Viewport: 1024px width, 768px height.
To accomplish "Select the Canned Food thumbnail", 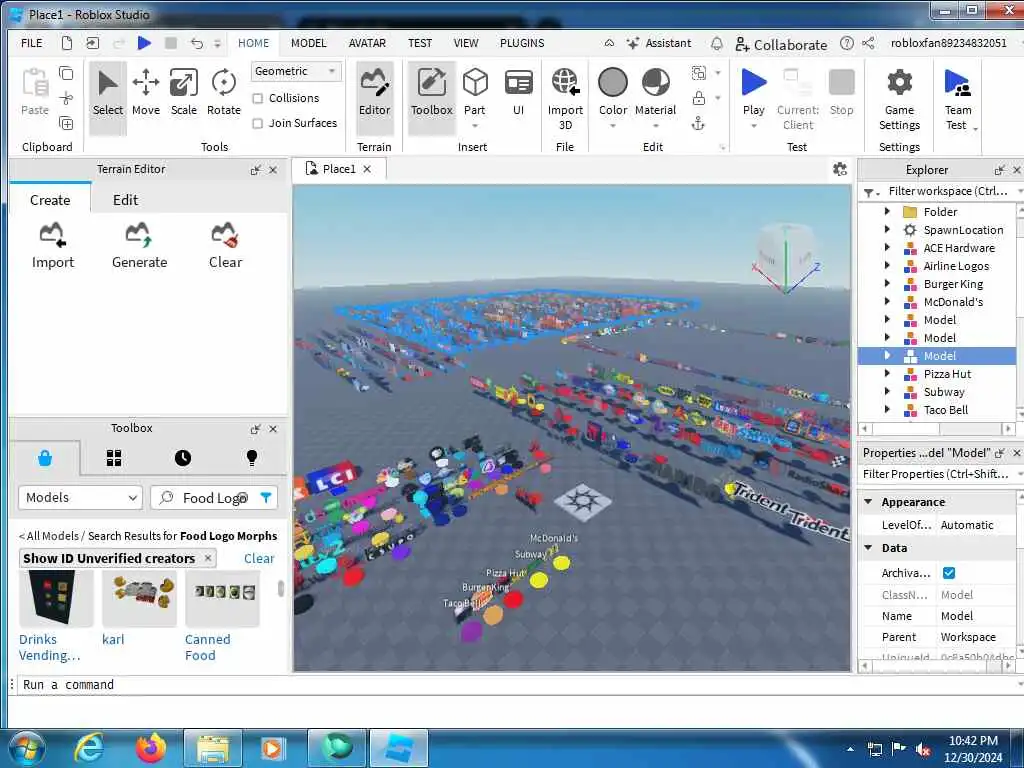I will pos(223,598).
